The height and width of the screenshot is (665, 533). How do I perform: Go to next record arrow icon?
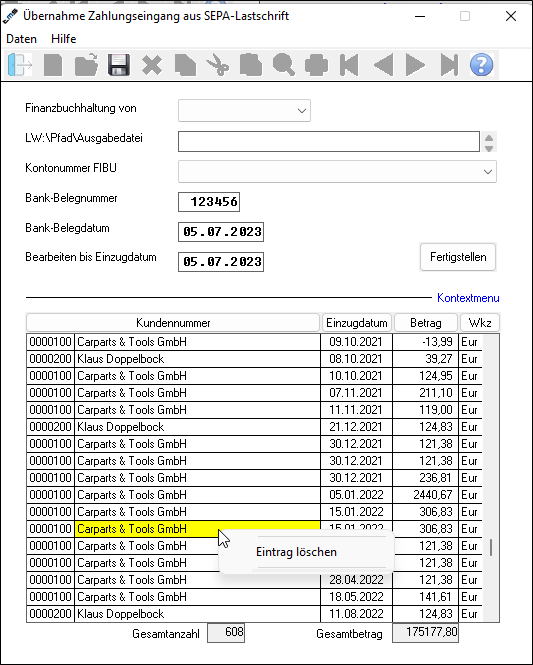click(x=415, y=65)
